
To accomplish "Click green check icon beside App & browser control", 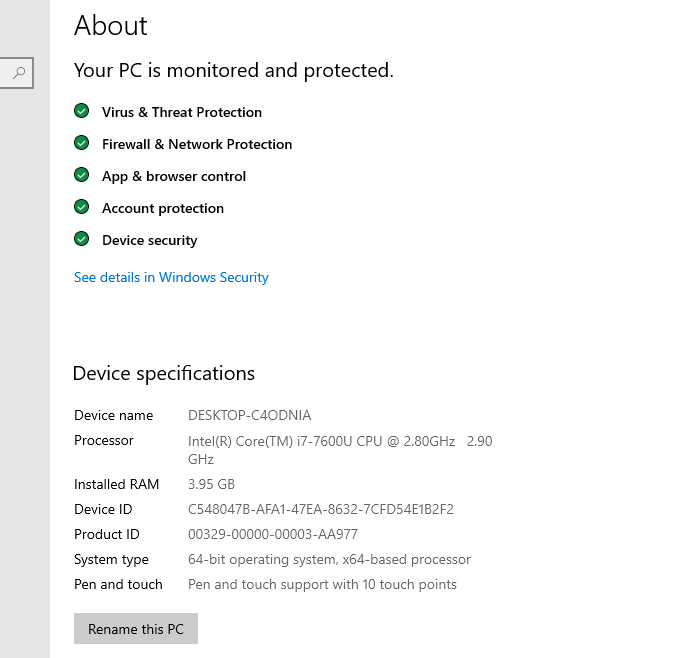I will point(82,176).
